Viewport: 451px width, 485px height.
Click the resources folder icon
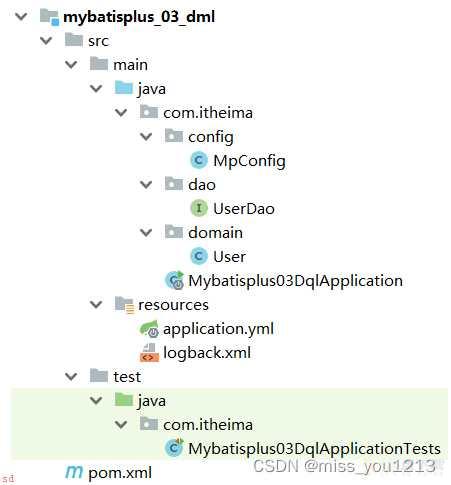[x=124, y=304]
